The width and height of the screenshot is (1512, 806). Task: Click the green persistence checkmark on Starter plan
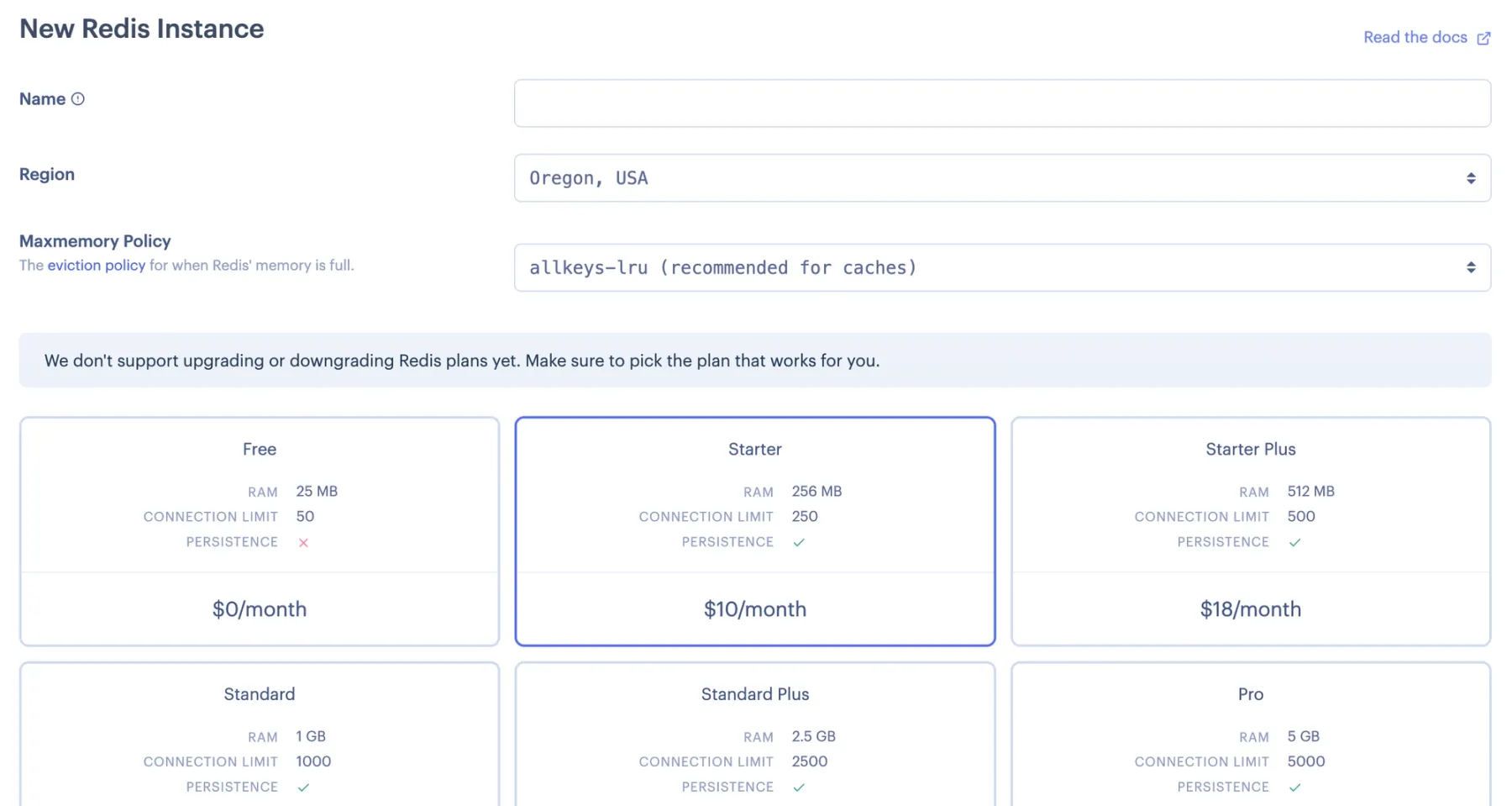tap(799, 542)
